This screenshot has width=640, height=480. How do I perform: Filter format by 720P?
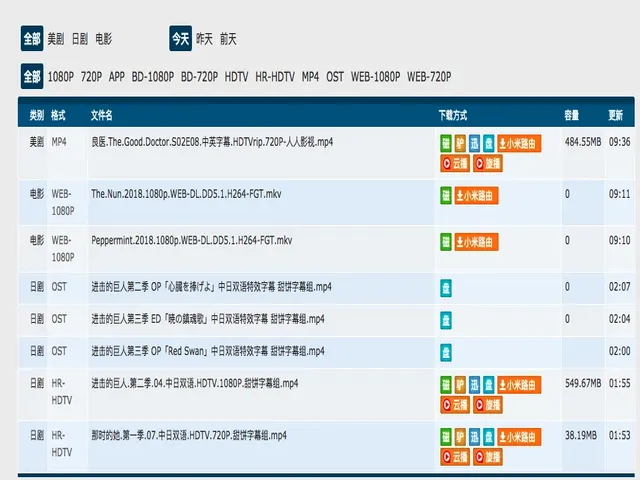point(91,77)
